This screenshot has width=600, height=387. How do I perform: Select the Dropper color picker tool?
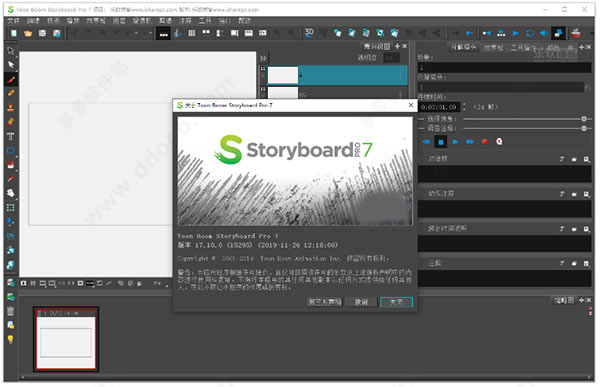[11, 179]
